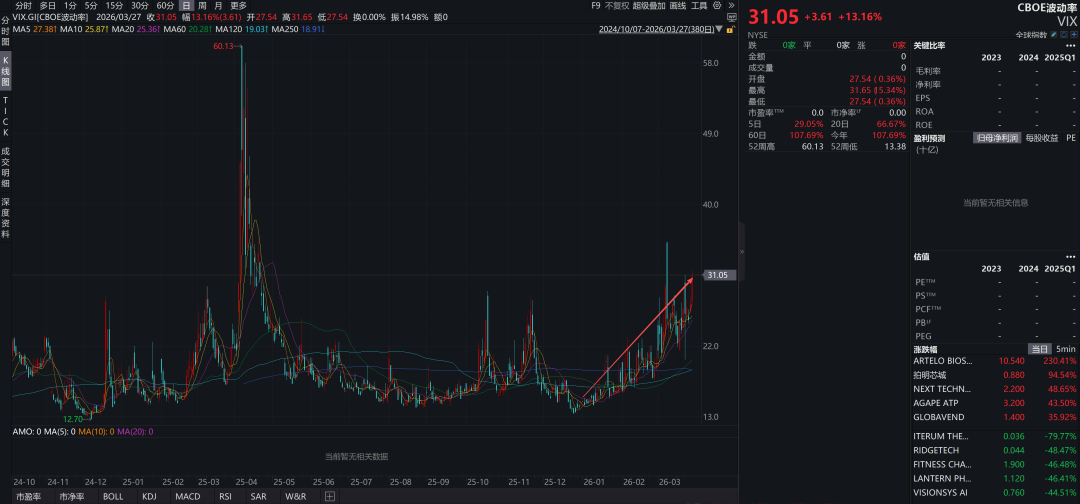
Task: Click the 31.05 current price tag on axis
Action: point(720,275)
